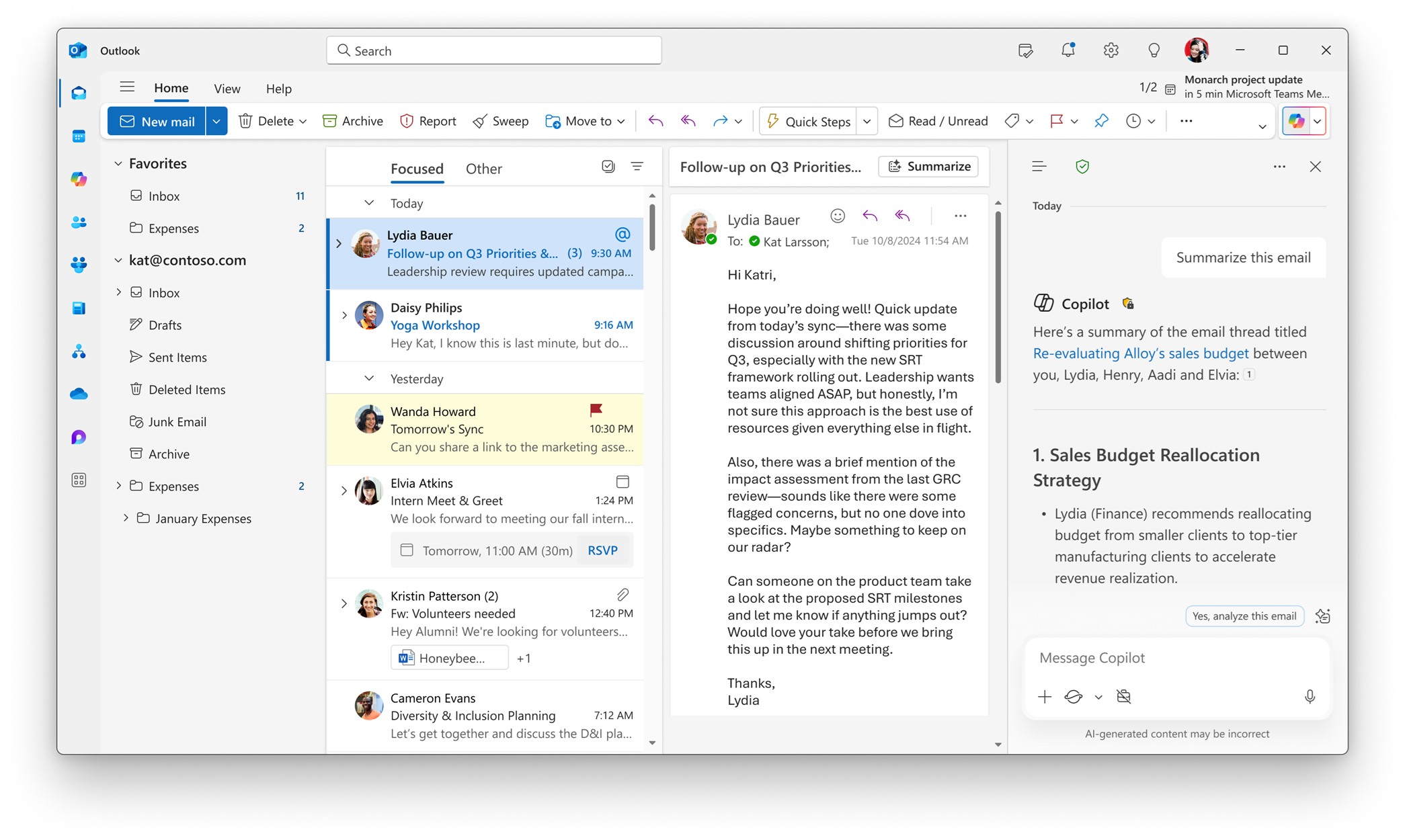Pin the message with pushpin icon

coord(1101,122)
